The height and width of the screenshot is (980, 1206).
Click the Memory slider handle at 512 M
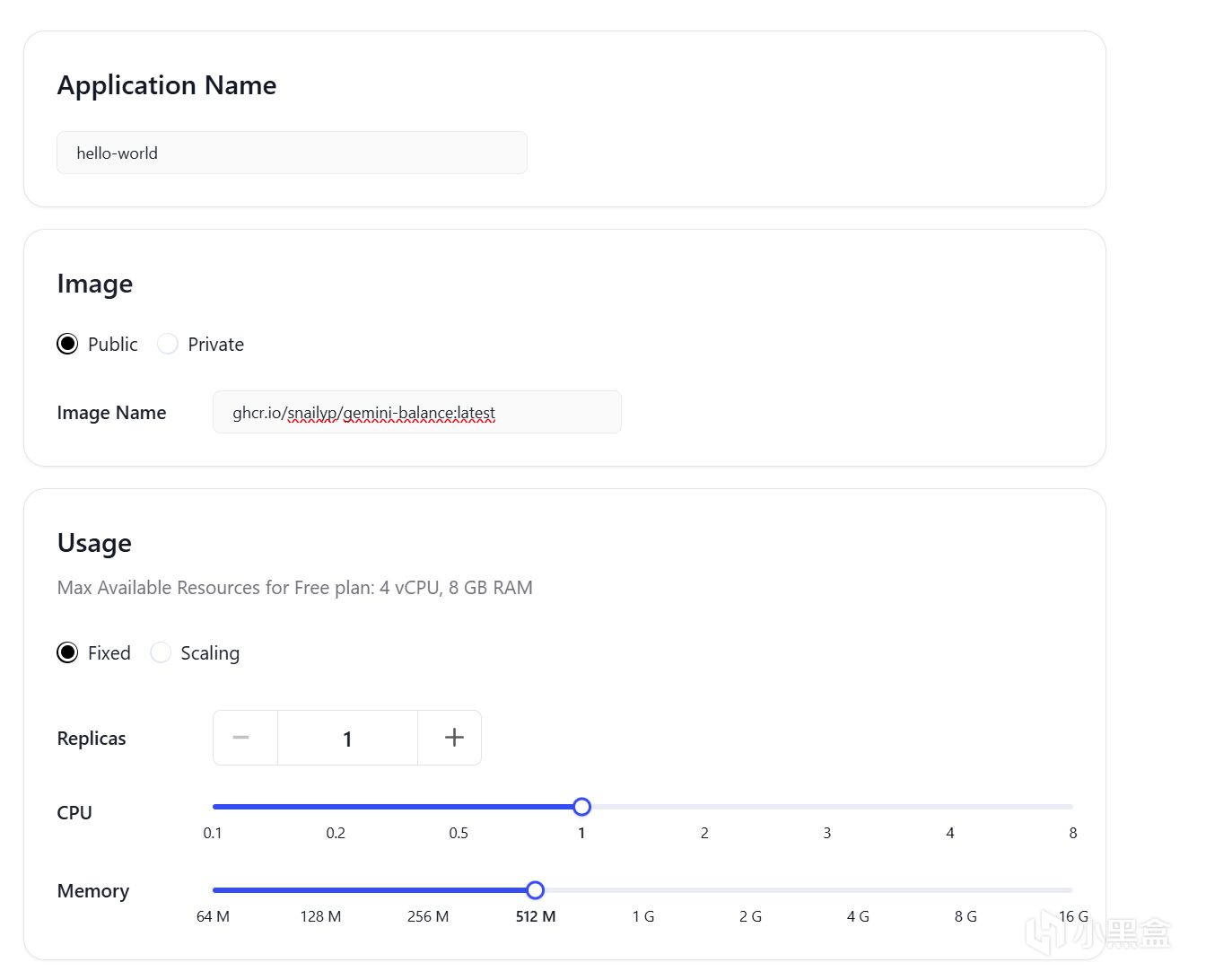(x=536, y=890)
